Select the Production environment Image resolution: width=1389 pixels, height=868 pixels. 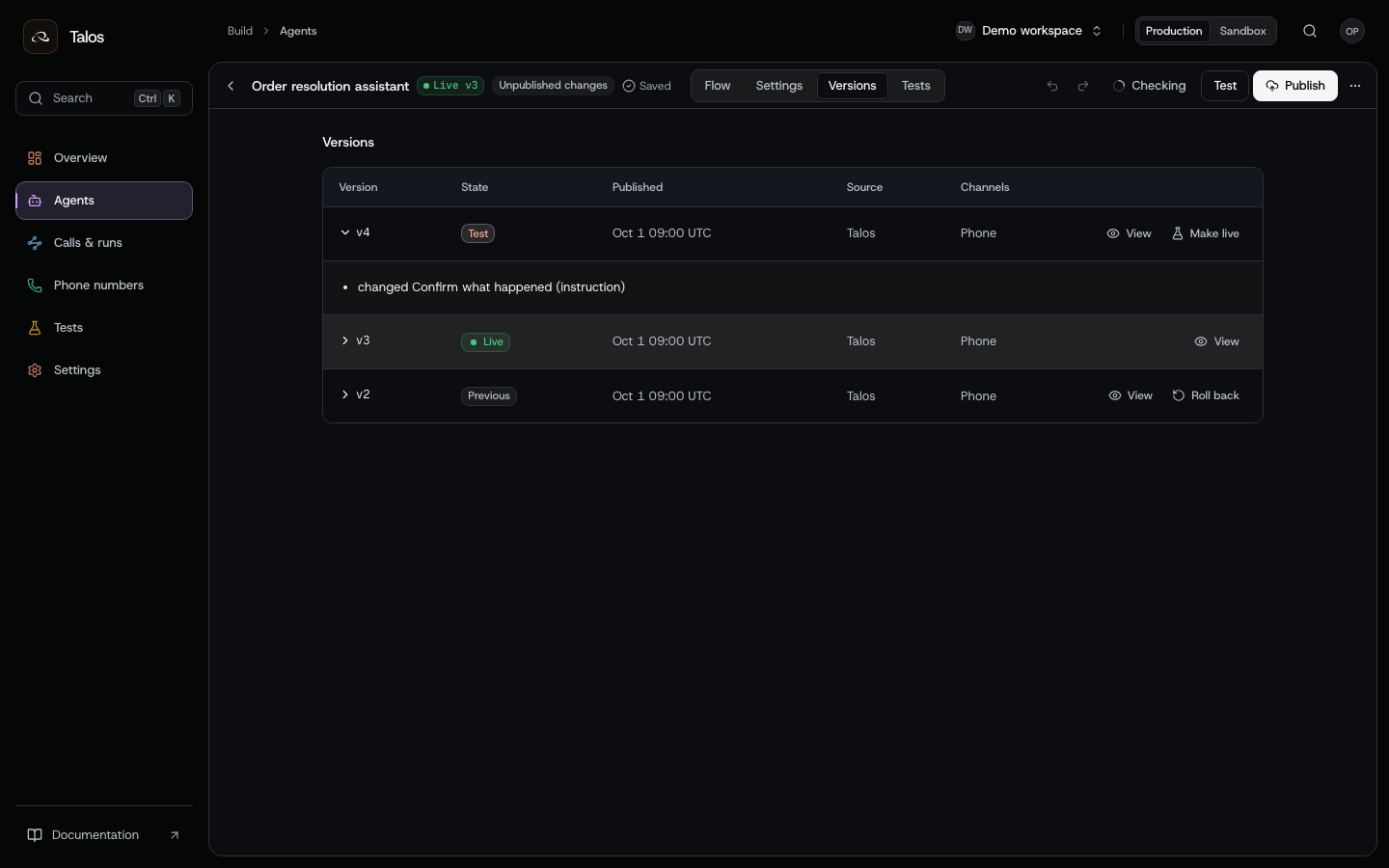click(x=1174, y=31)
